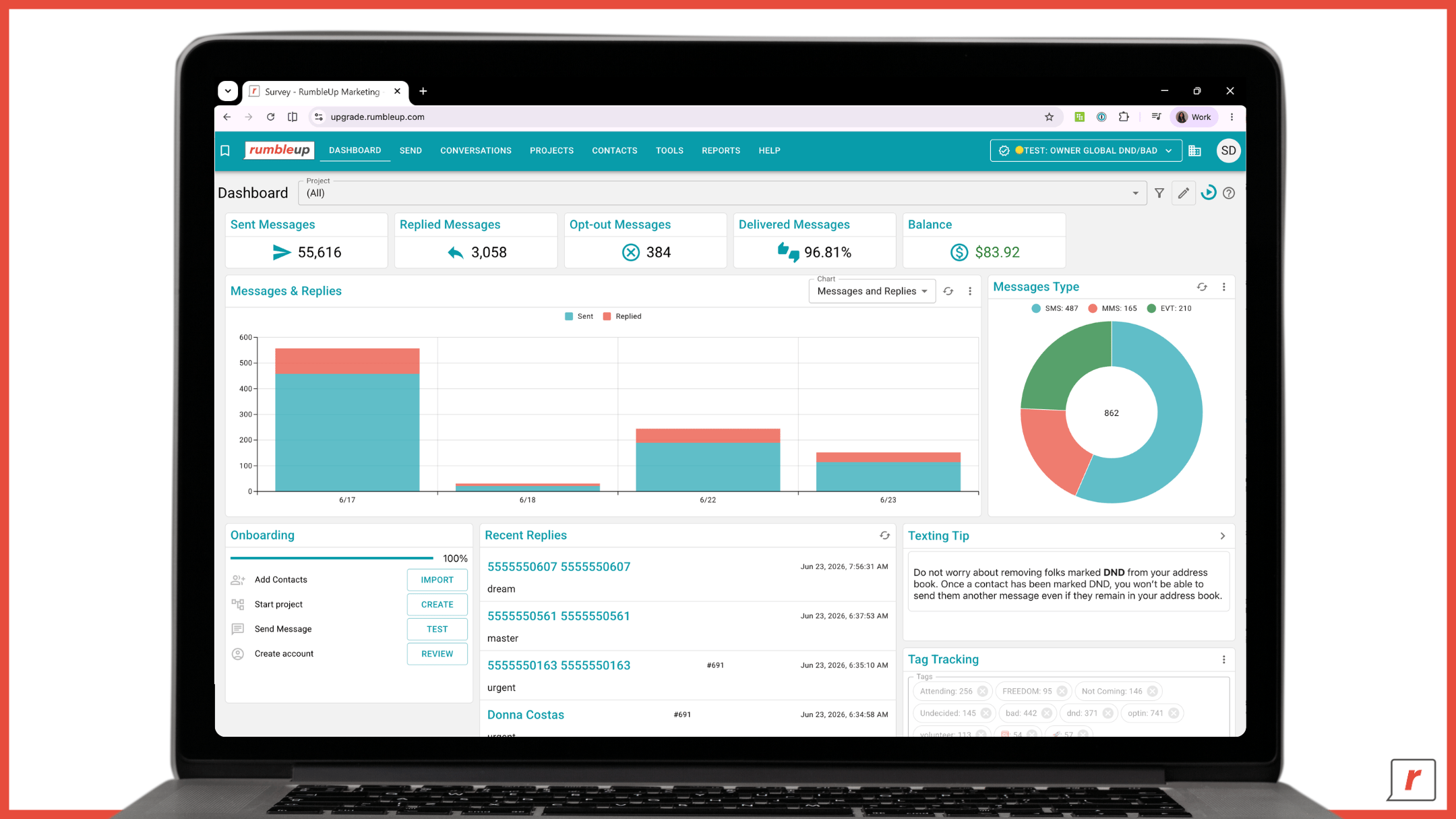This screenshot has width=1456, height=819.
Task: Open the Chart Messages and Replies dropdown
Action: click(x=872, y=291)
